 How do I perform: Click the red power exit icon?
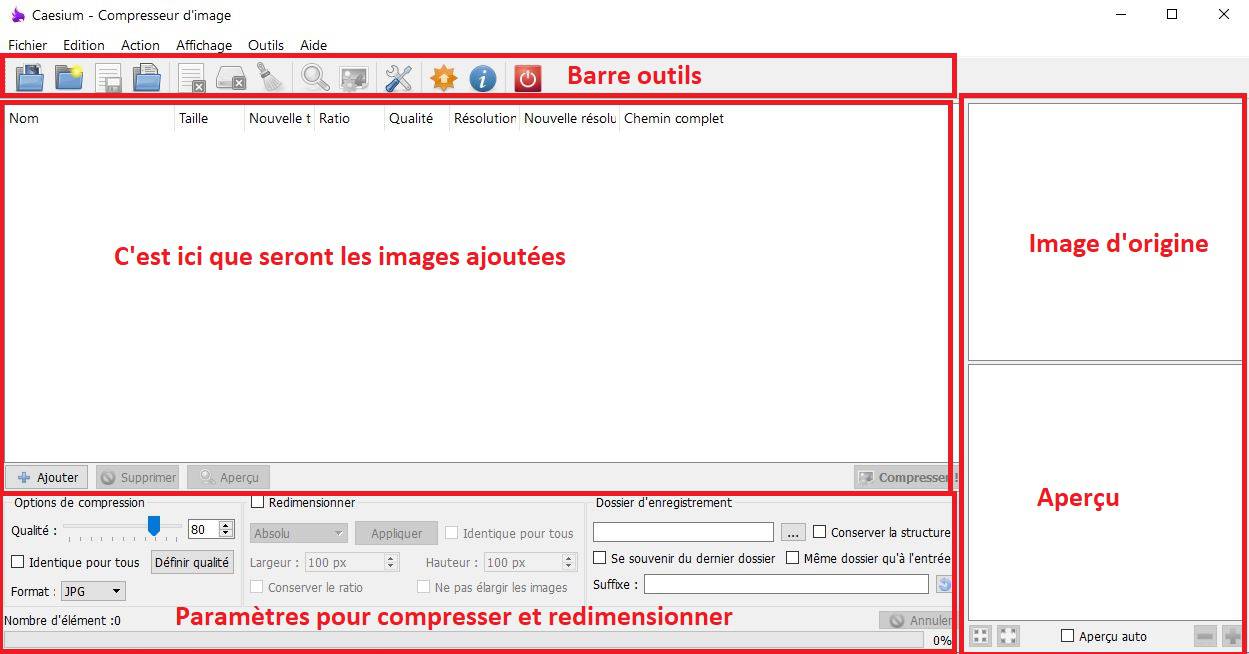coord(527,77)
